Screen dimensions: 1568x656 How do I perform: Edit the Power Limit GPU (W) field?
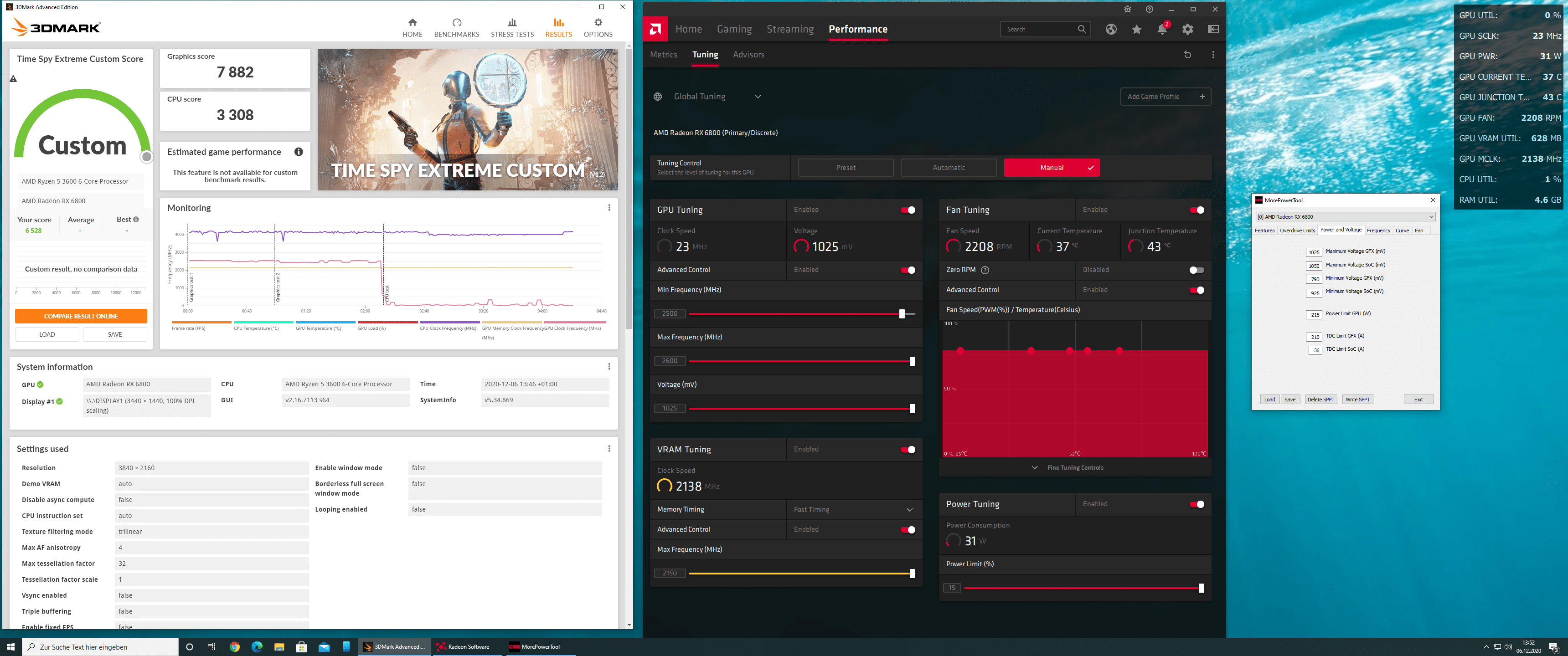(1314, 315)
